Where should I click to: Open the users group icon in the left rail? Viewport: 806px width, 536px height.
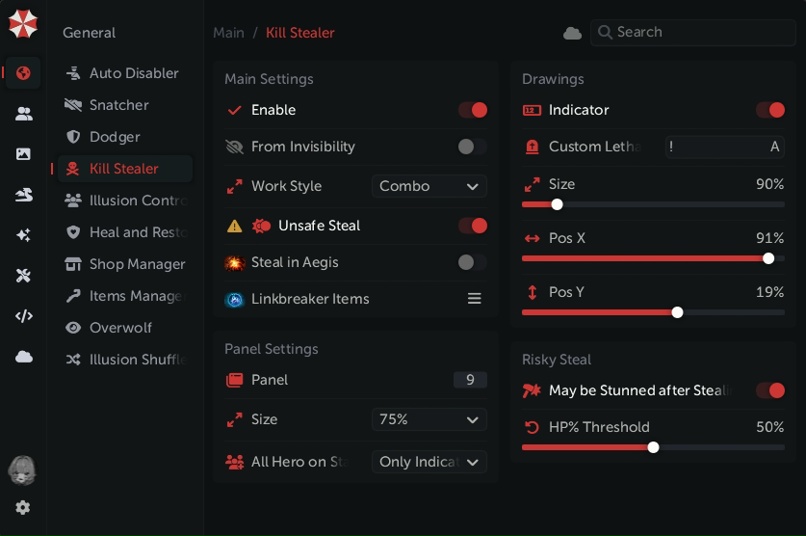(23, 114)
